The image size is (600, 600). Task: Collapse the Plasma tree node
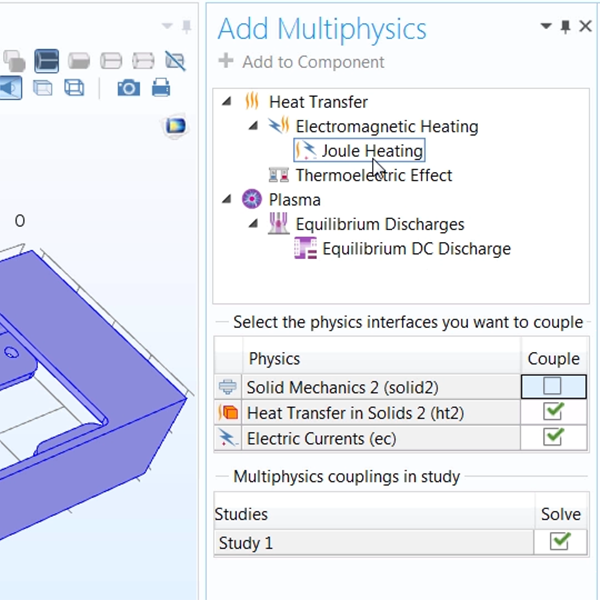tap(226, 200)
